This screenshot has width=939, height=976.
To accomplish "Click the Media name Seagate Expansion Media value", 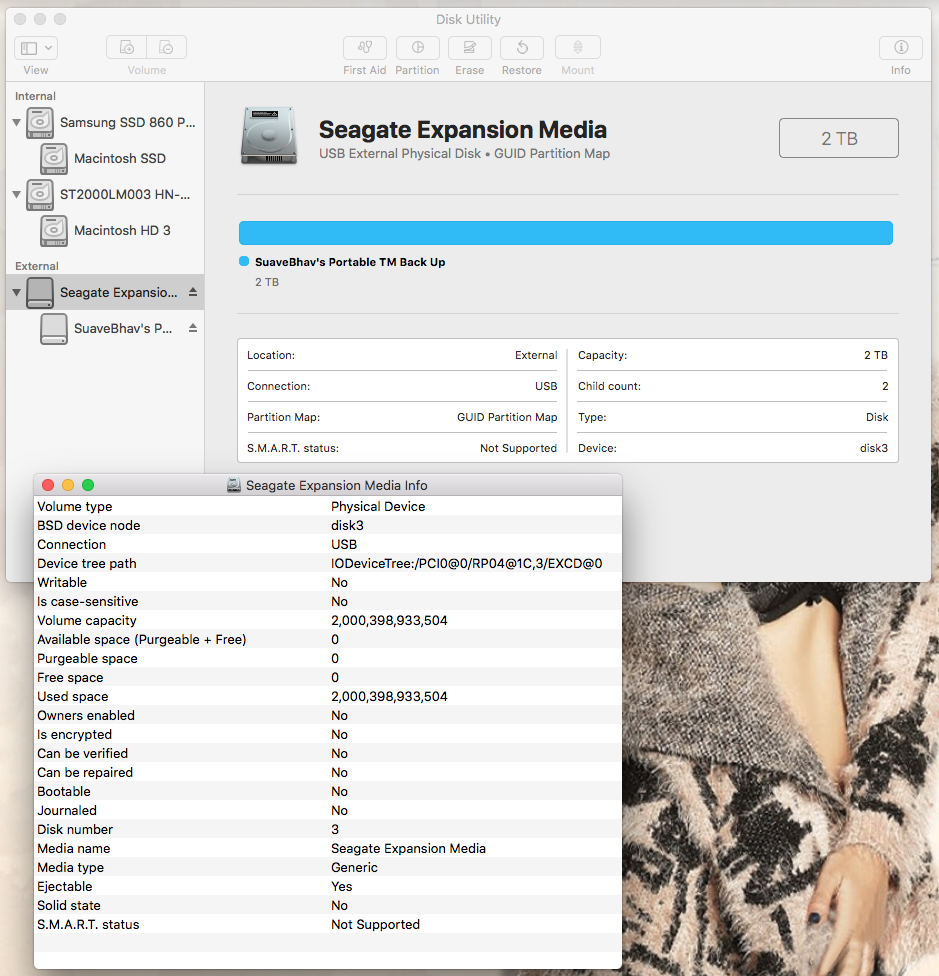I will [x=408, y=848].
